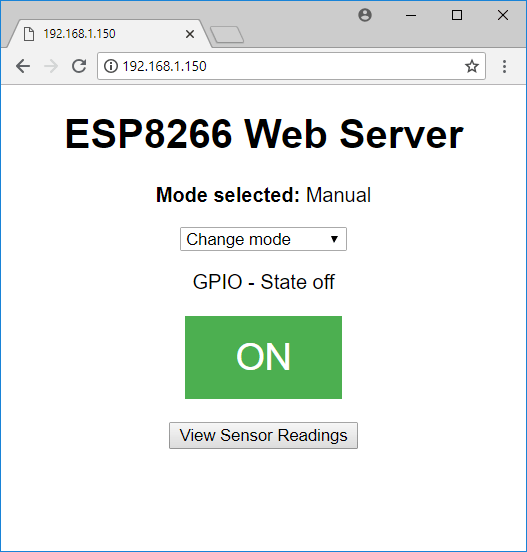Click the forward navigation arrow
The height and width of the screenshot is (552, 527).
pos(51,66)
